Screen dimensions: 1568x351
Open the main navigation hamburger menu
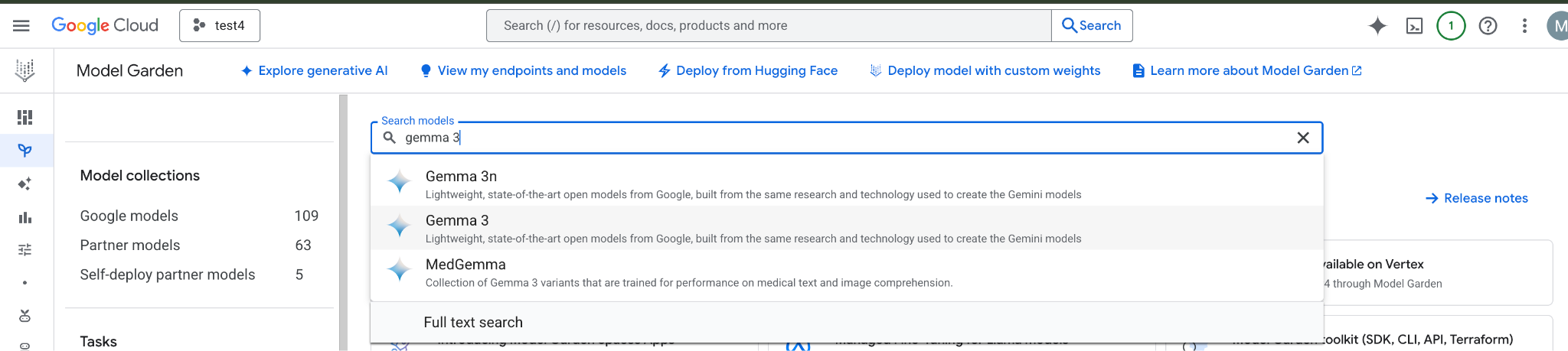pyautogui.click(x=21, y=26)
